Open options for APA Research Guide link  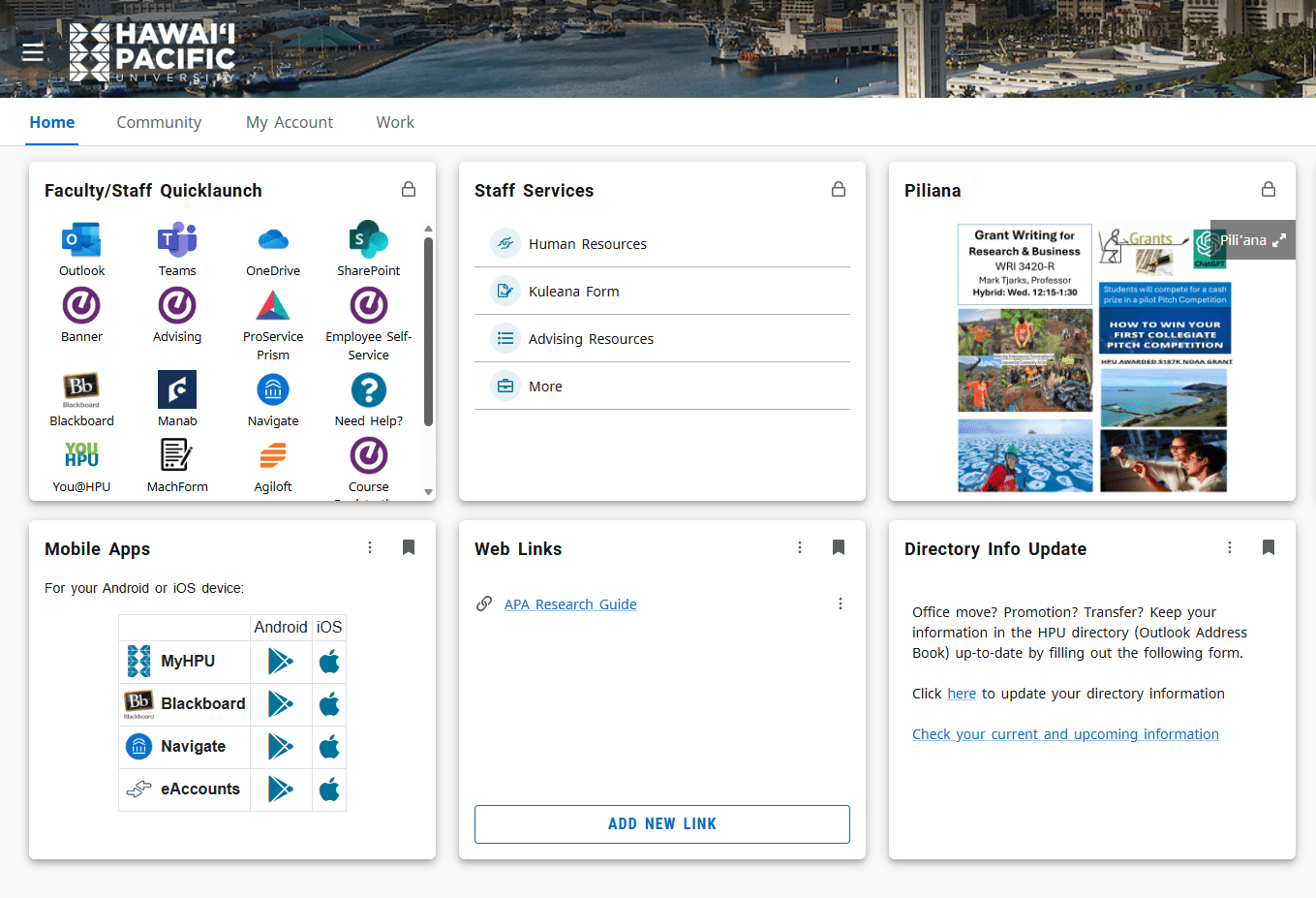point(841,604)
